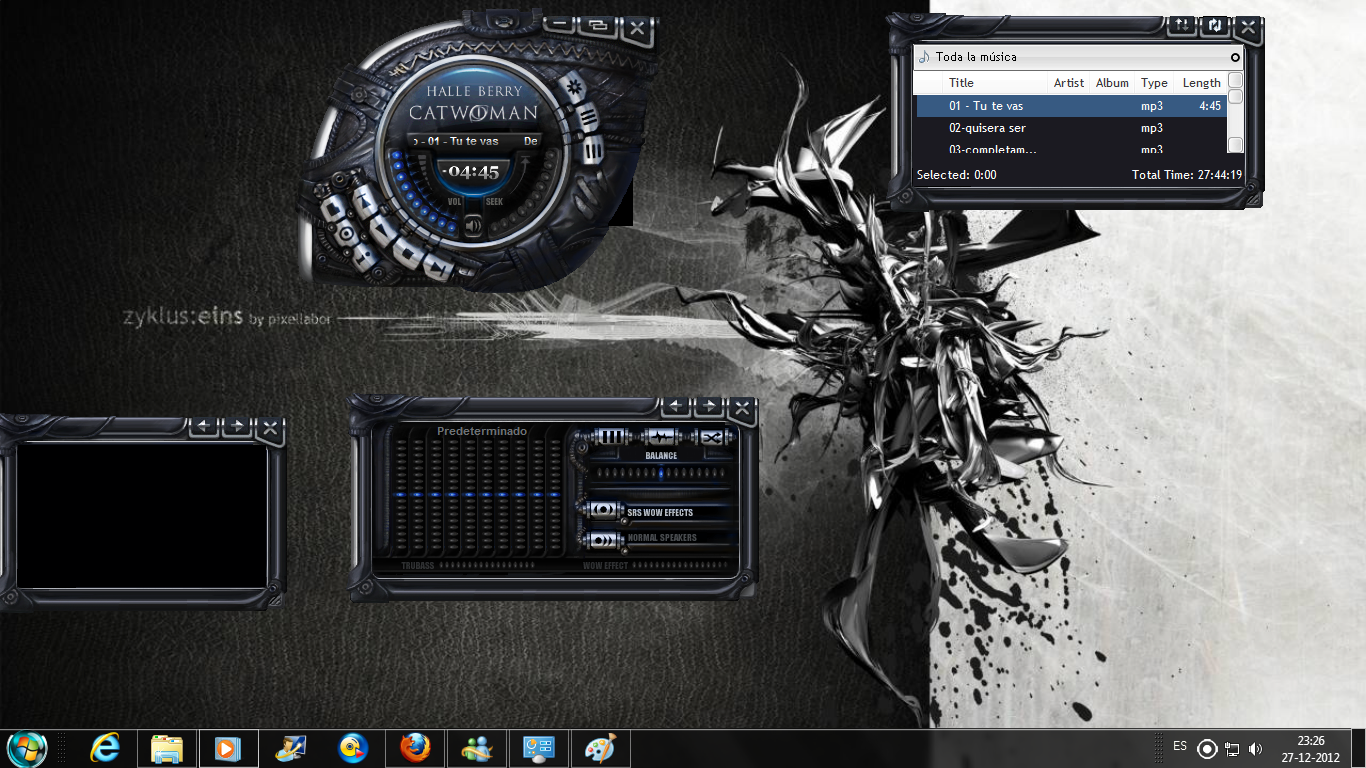Image resolution: width=1366 pixels, height=768 pixels.
Task: Click the right arrow to switch equalizer view
Action: [x=709, y=407]
